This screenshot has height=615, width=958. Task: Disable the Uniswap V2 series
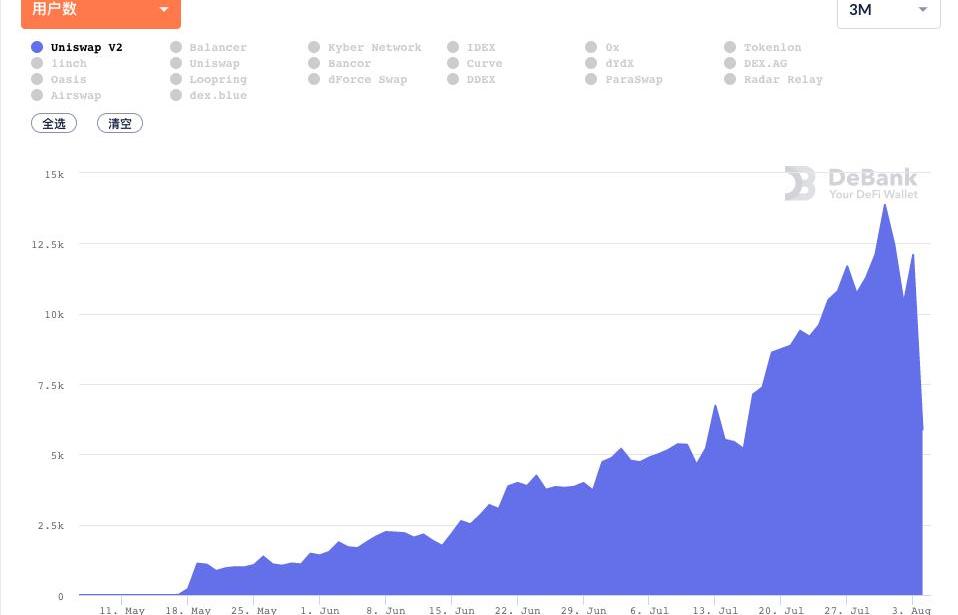click(86, 47)
